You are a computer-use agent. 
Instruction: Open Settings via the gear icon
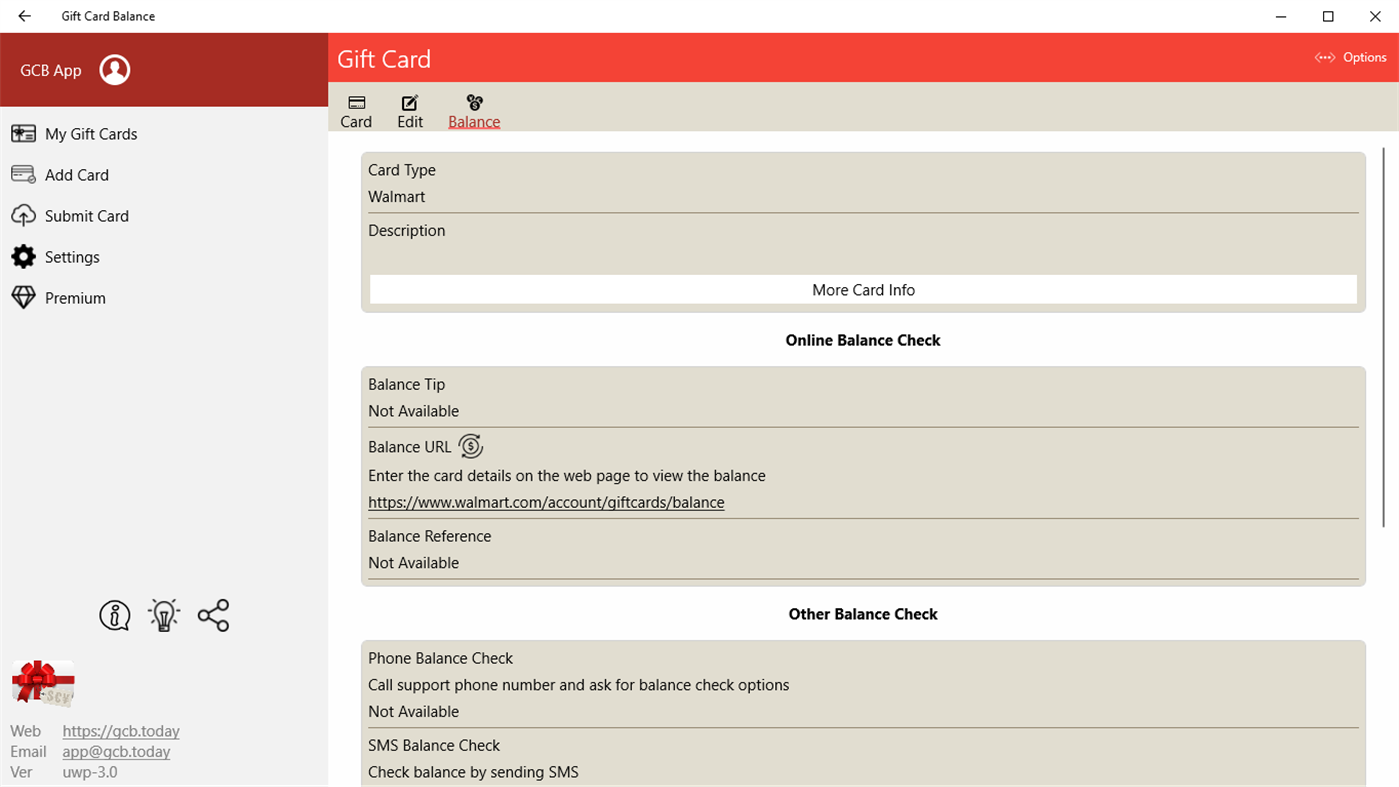pos(22,256)
